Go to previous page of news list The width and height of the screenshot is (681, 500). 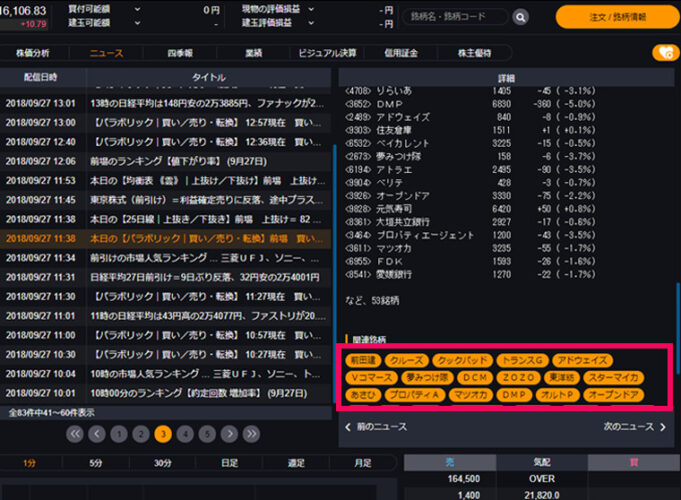[97, 434]
